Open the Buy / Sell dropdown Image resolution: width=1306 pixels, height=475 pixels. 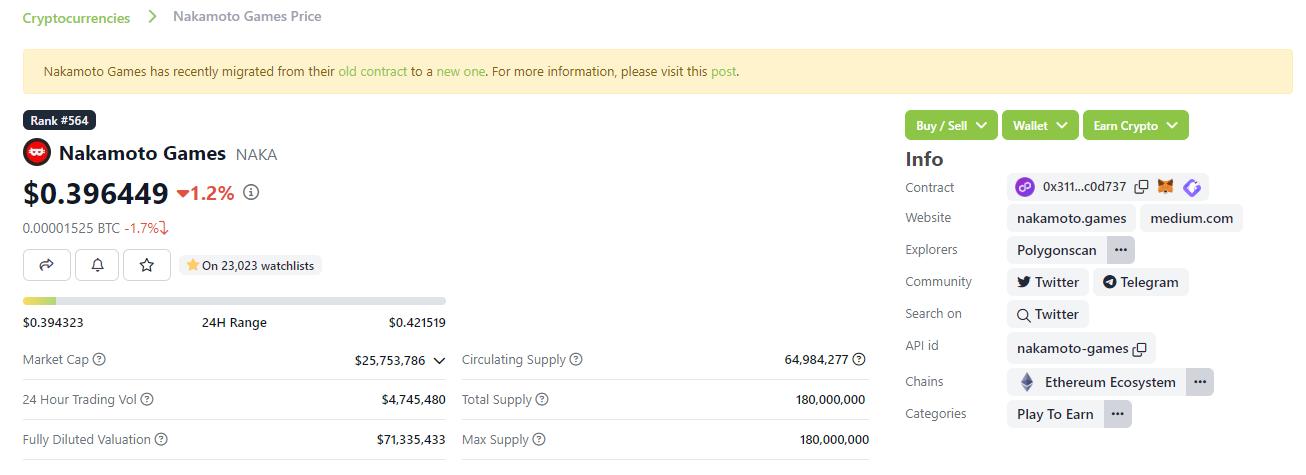(951, 125)
